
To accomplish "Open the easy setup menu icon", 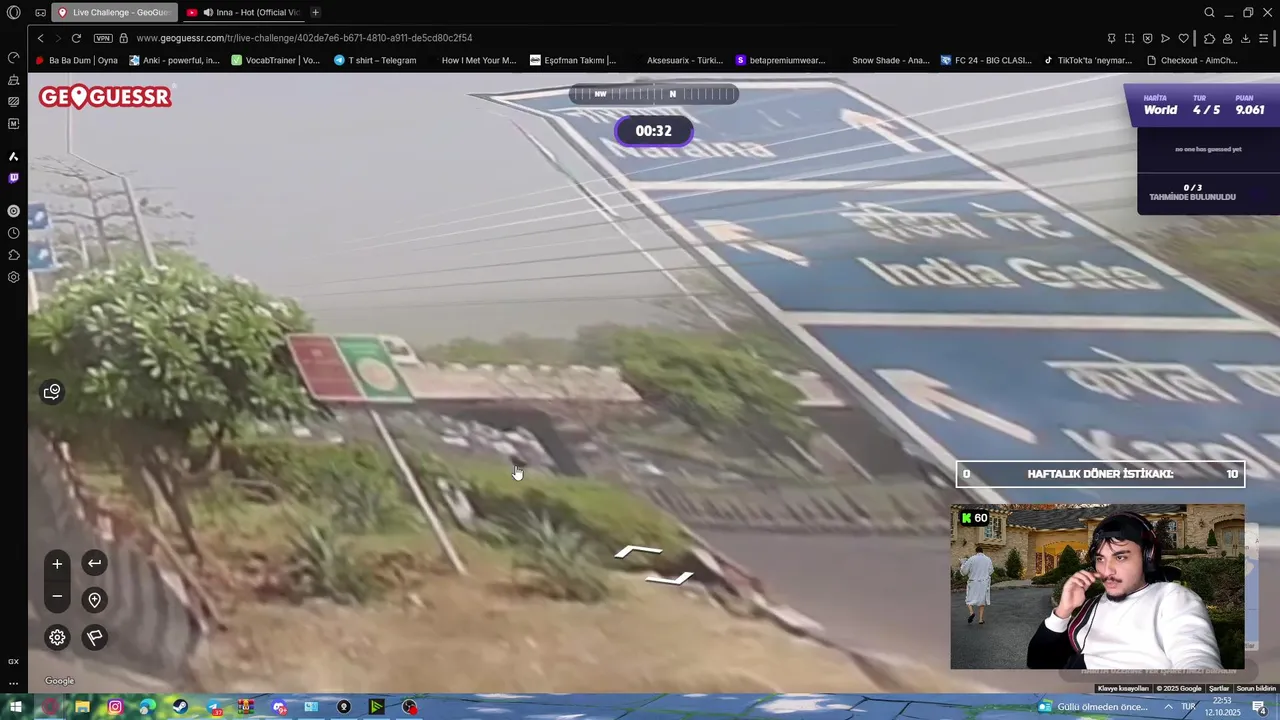I will (x=1265, y=38).
